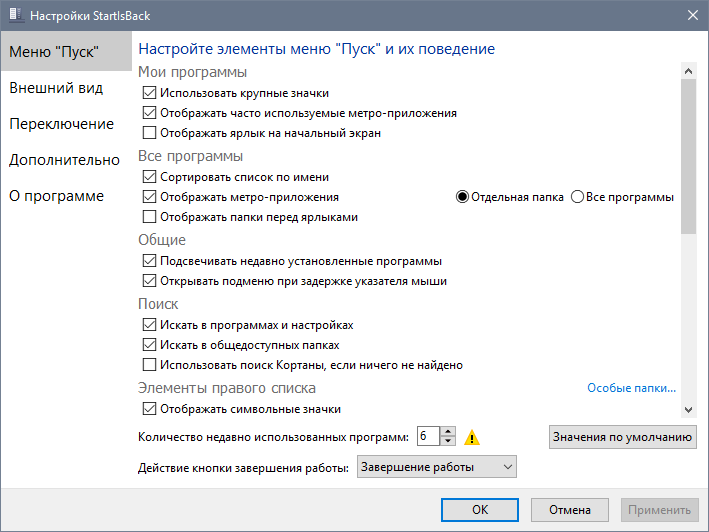This screenshot has height=532, width=709.
Task: Click "Значения по умолчанию" button
Action: [x=622, y=437]
